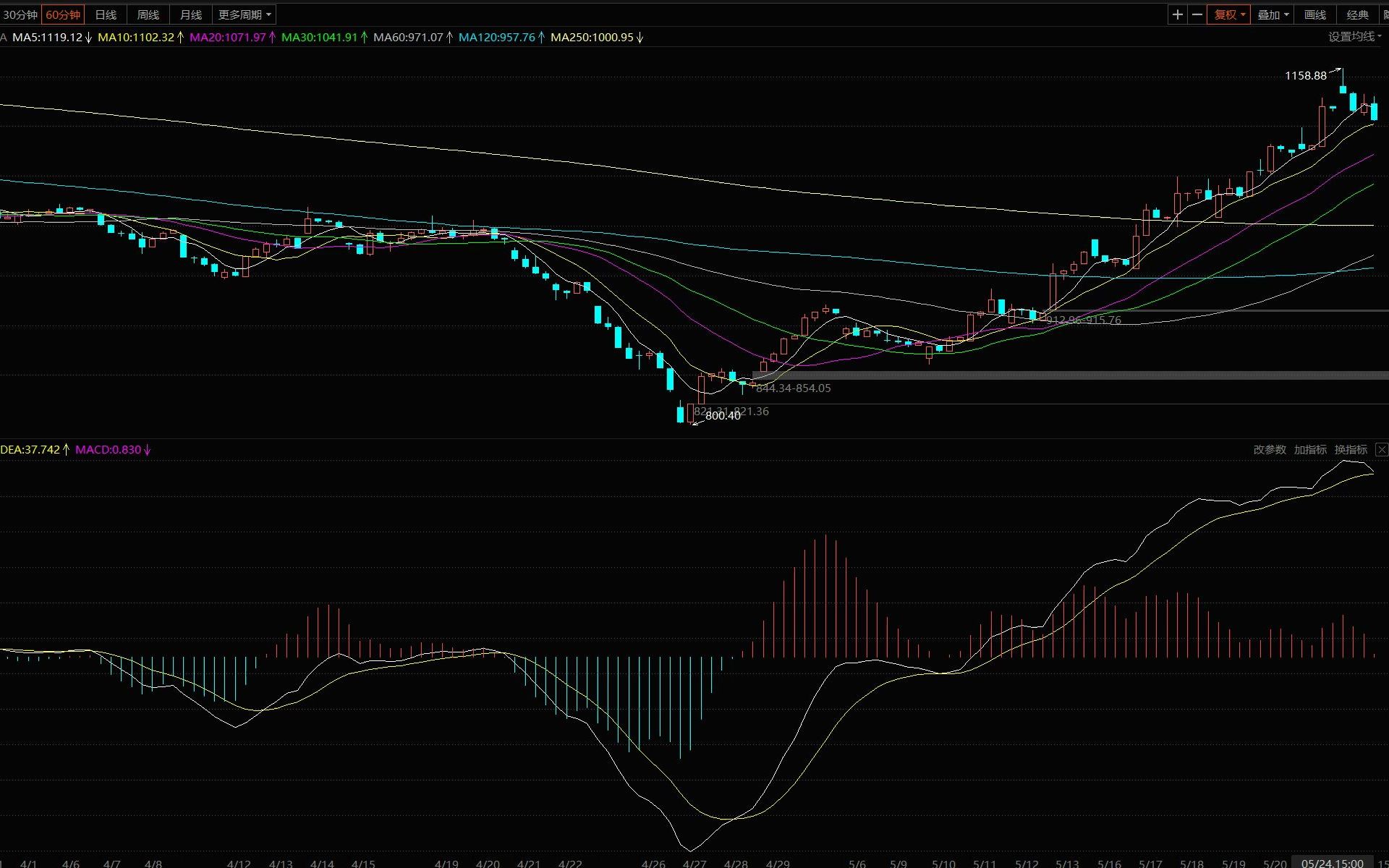Image resolution: width=1389 pixels, height=868 pixels.
Task: Click the MA120:957.76 label
Action: click(x=502, y=38)
